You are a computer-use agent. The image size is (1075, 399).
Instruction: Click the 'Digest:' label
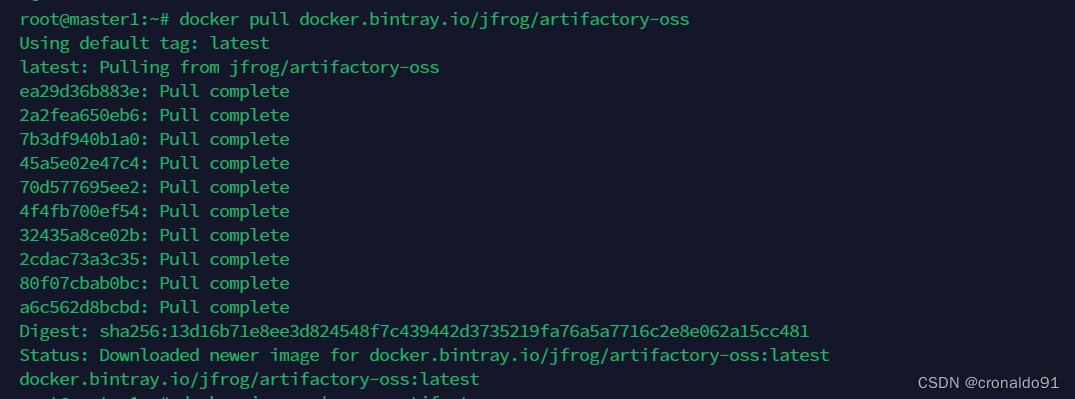pos(55,331)
